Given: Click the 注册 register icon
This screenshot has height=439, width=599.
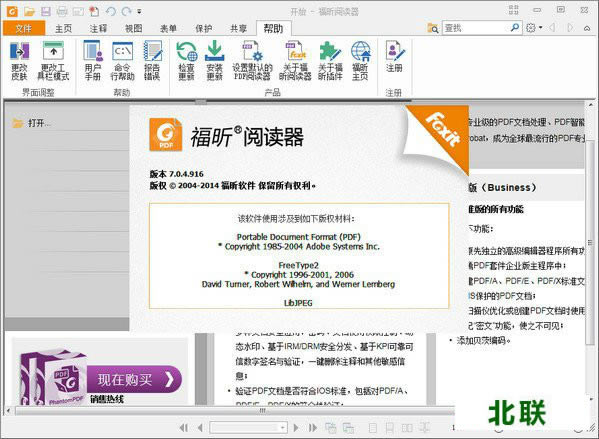Looking at the screenshot, I should 394,57.
